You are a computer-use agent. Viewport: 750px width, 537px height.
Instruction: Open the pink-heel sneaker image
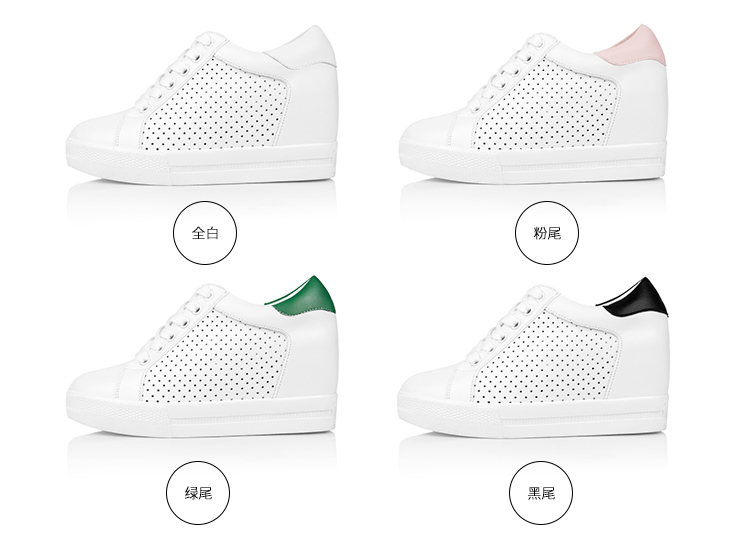[x=533, y=104]
